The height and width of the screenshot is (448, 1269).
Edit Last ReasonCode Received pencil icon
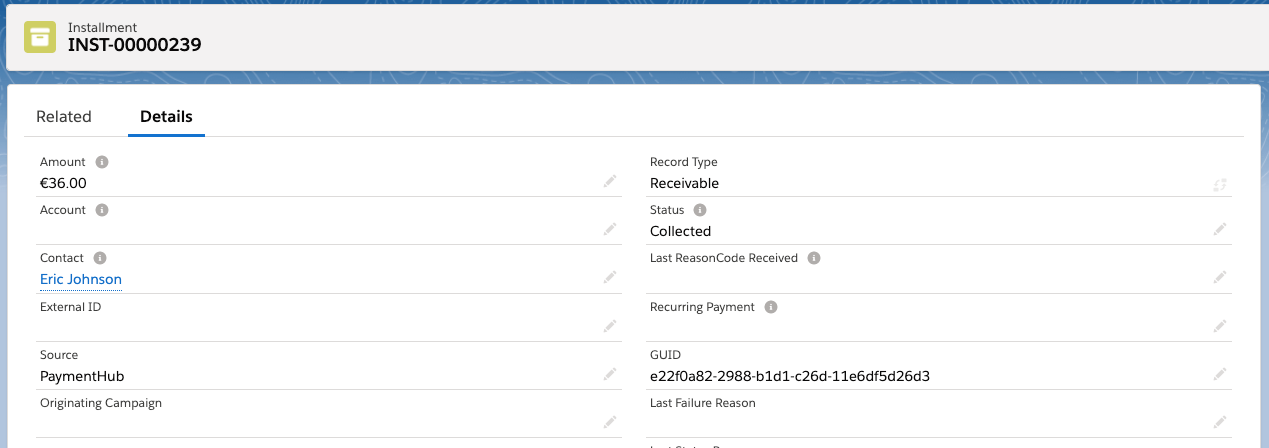click(1220, 278)
